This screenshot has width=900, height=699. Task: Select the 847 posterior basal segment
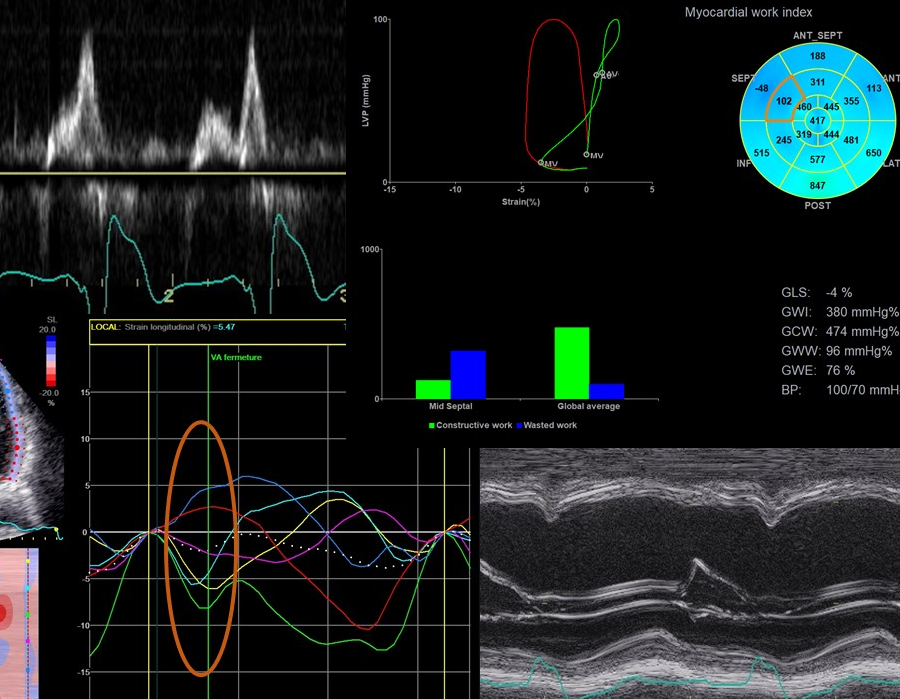[x=817, y=186]
